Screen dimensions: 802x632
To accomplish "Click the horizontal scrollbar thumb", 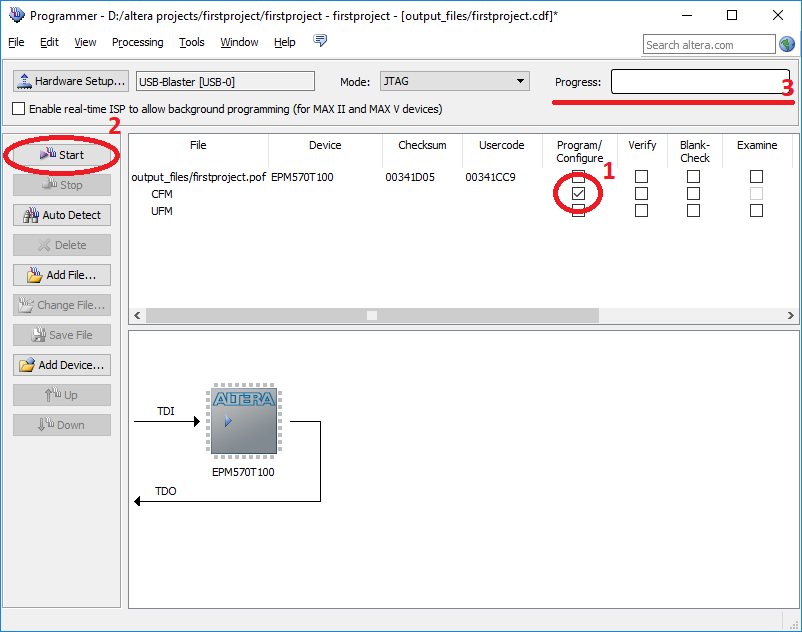I will click(x=372, y=315).
